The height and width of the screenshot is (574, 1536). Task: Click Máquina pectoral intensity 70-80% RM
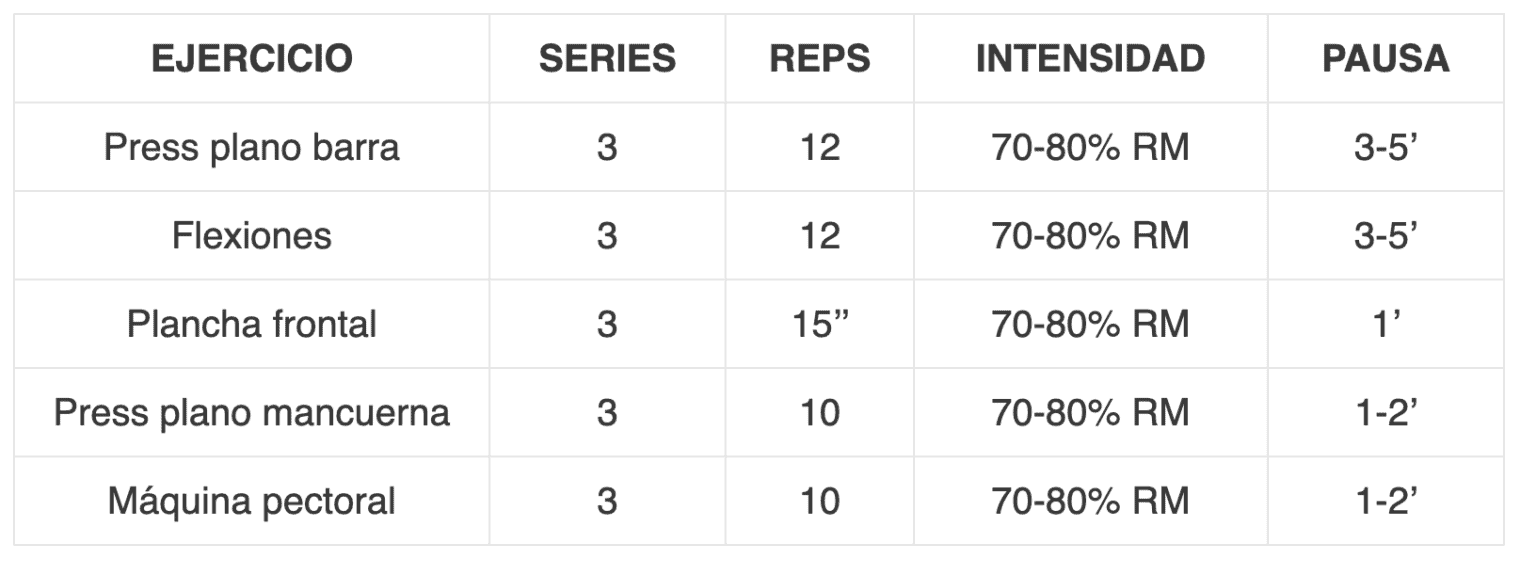pyautogui.click(x=1090, y=500)
